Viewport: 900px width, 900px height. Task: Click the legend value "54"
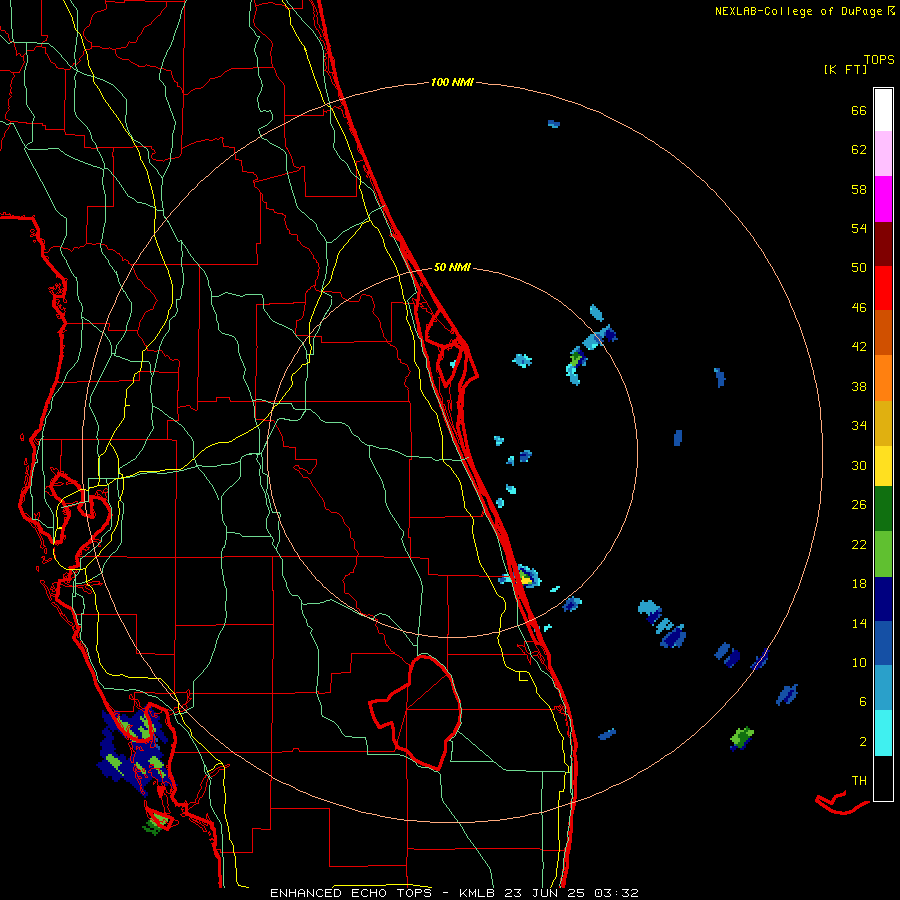tap(859, 228)
